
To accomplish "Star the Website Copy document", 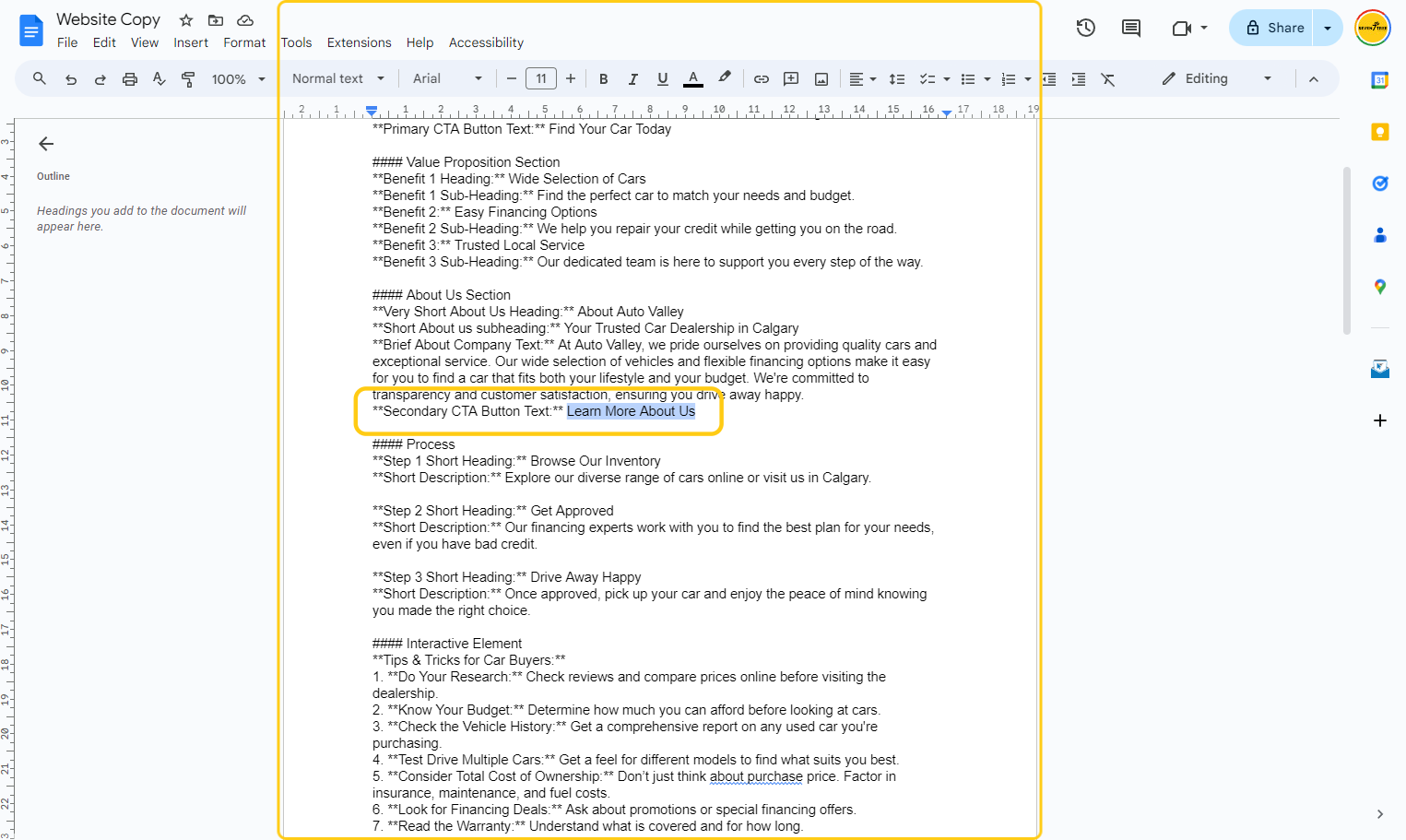I will [x=186, y=20].
